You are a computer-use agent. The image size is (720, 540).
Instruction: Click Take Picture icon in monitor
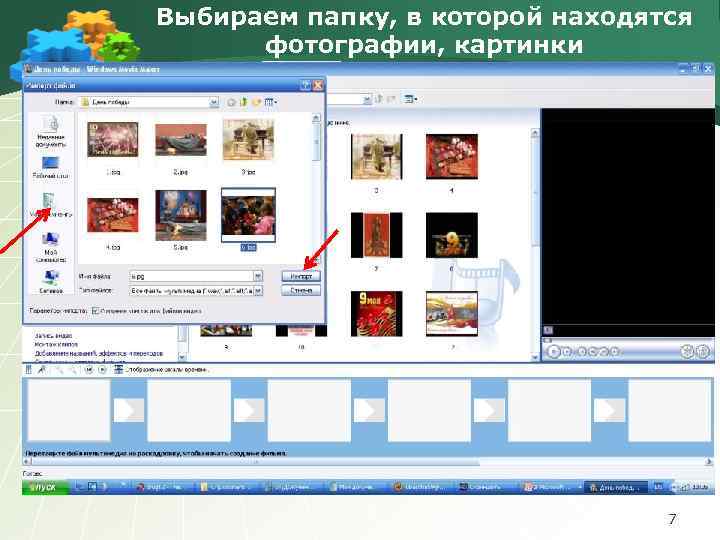703,352
